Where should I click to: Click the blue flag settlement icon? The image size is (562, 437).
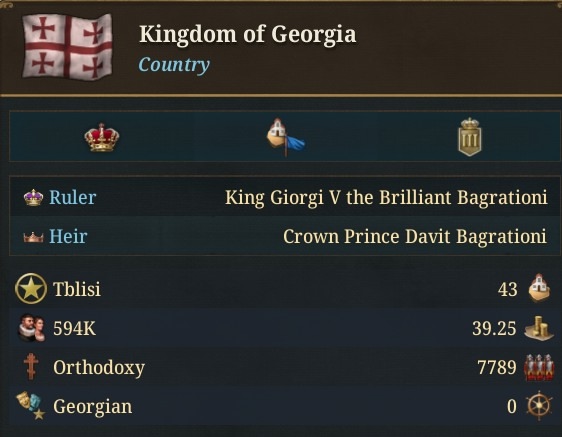click(x=285, y=137)
